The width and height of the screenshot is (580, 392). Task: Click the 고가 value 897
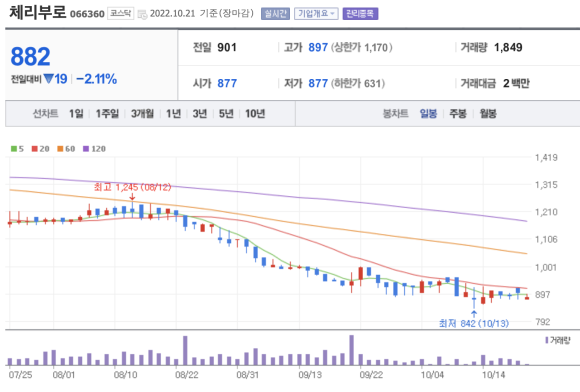pyautogui.click(x=318, y=47)
